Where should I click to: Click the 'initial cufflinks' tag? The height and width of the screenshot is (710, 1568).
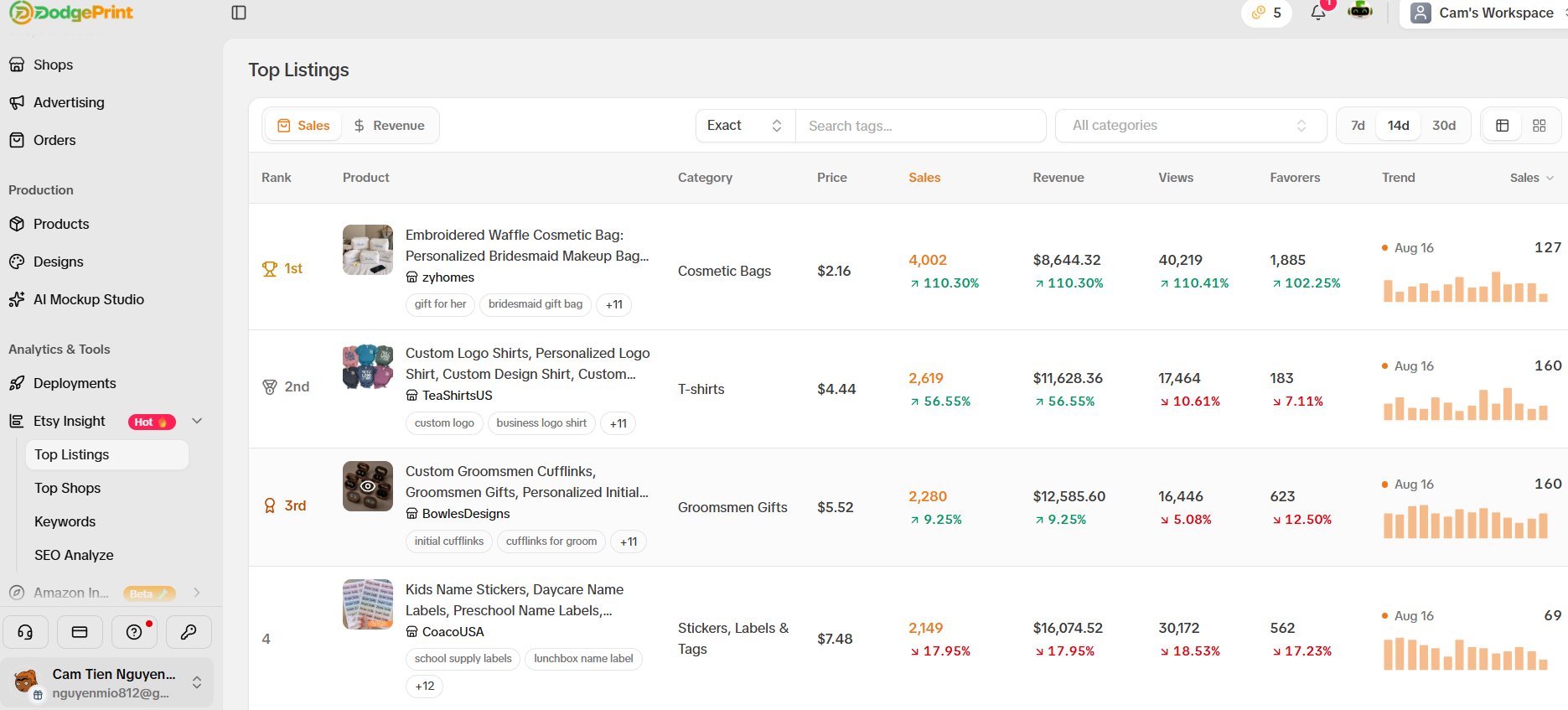pos(449,542)
